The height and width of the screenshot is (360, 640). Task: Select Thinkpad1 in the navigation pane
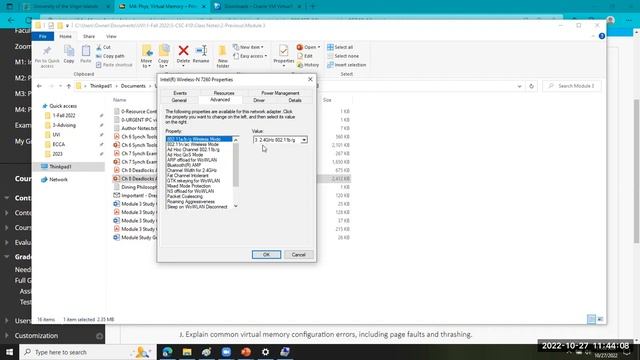click(x=60, y=167)
